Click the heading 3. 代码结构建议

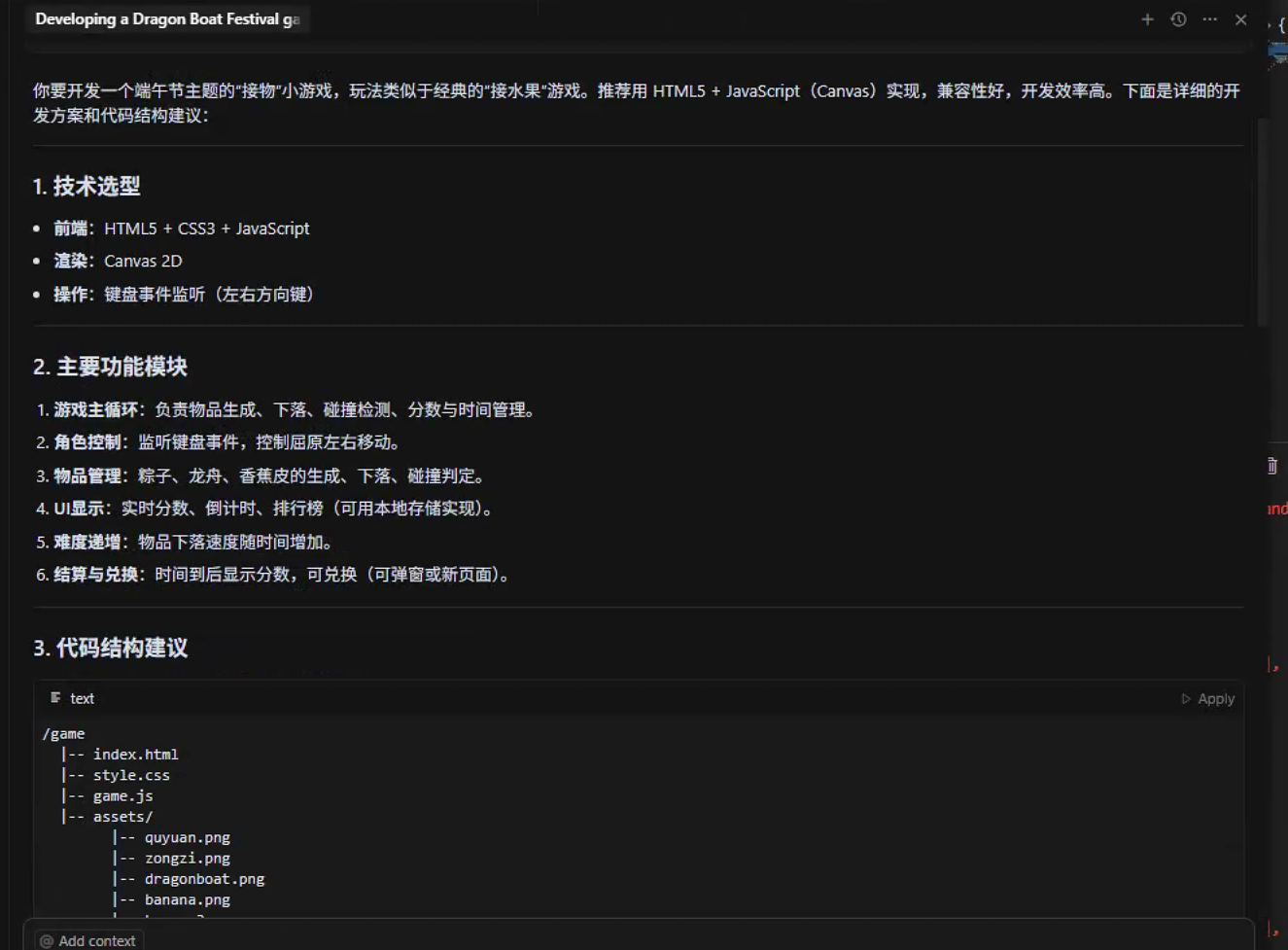pyautogui.click(x=110, y=648)
